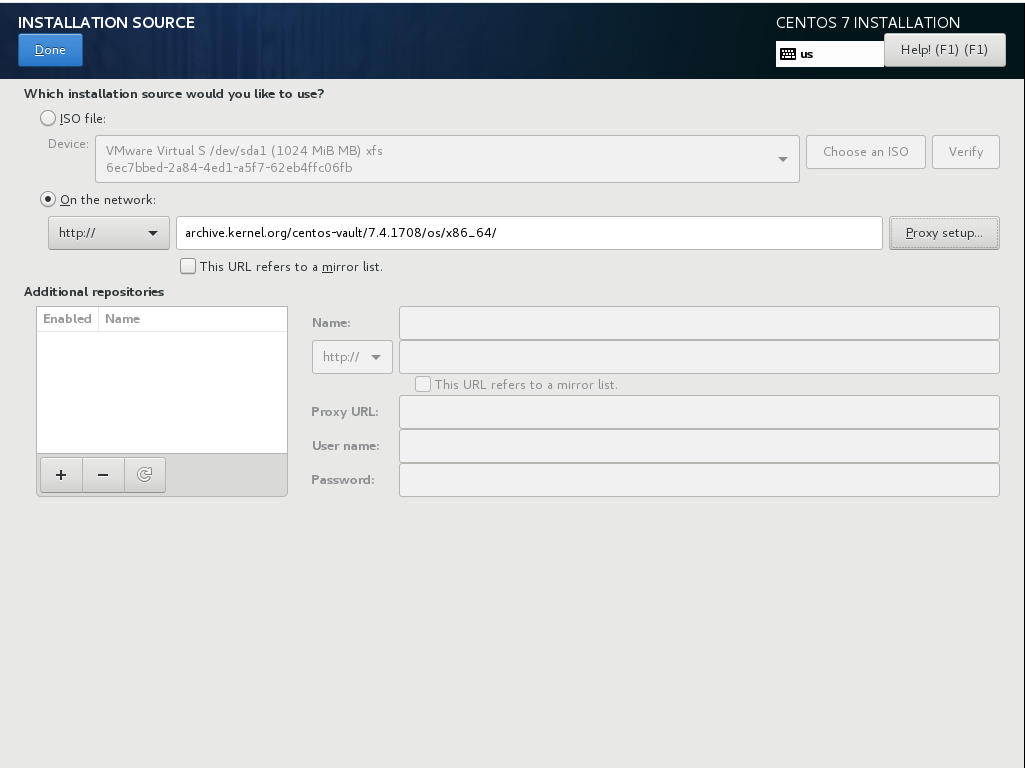Check mirror list box under network URL
The image size is (1025, 768).
188,266
